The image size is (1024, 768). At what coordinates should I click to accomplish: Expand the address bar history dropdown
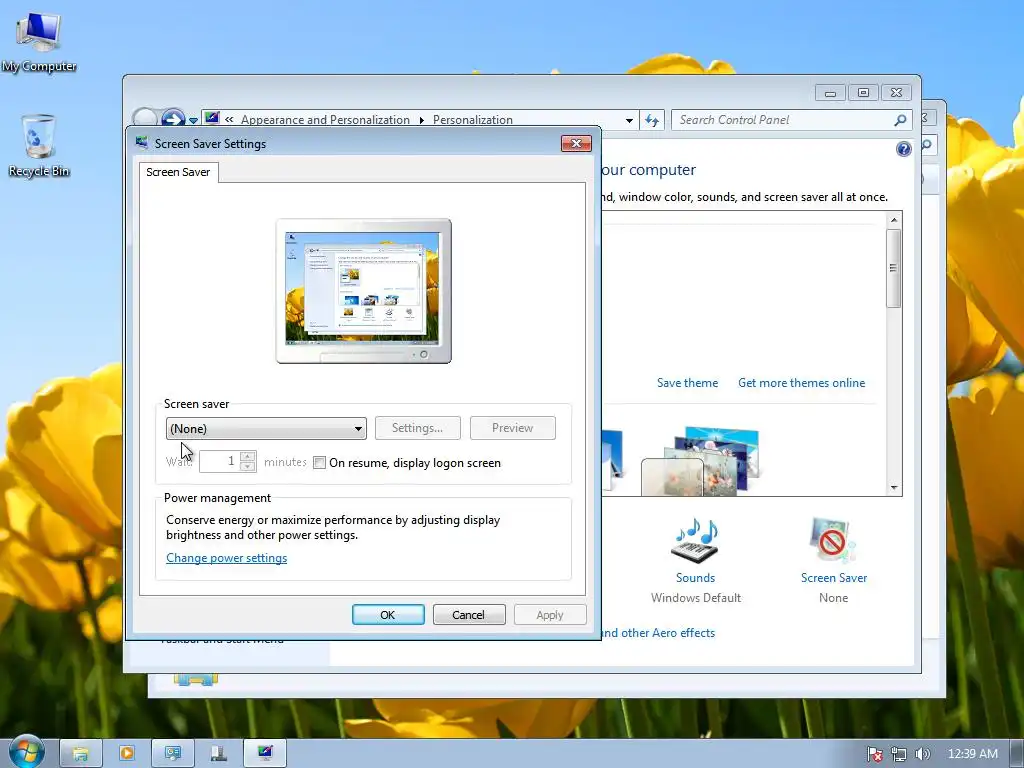point(629,120)
